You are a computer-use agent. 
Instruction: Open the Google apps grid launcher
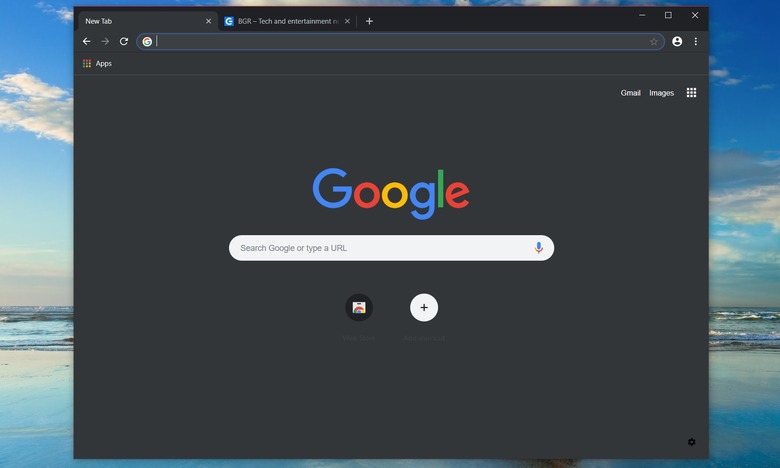click(x=691, y=93)
